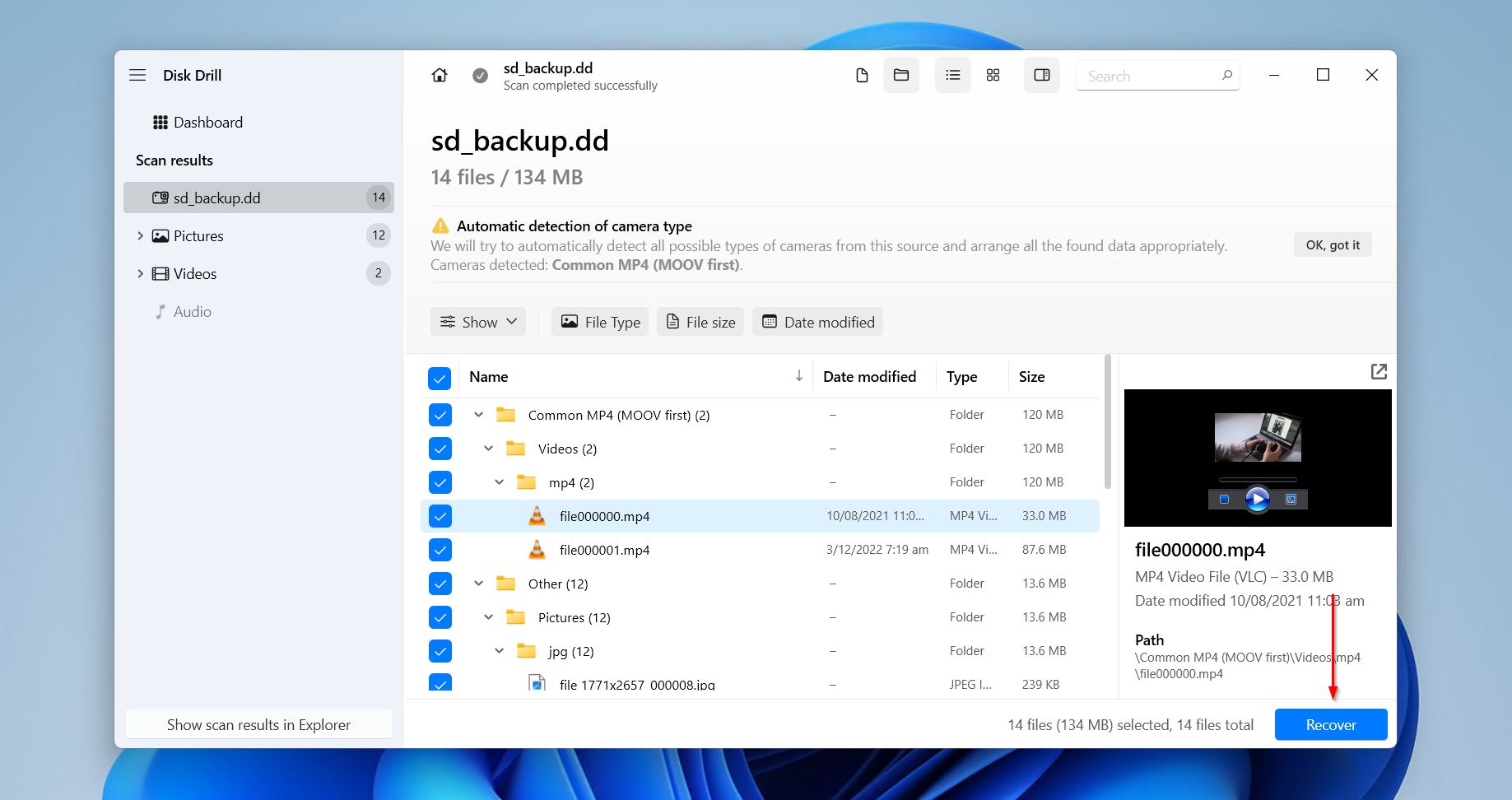Viewport: 1512px width, 800px height.
Task: Select Videos in scan results sidebar
Action: click(x=195, y=274)
